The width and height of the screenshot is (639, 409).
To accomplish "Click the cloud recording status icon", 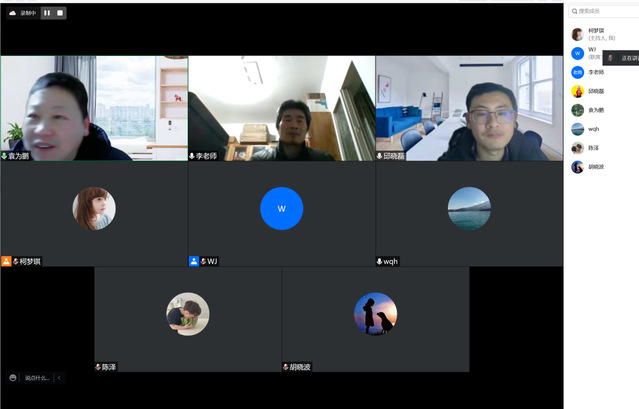I will (x=12, y=13).
